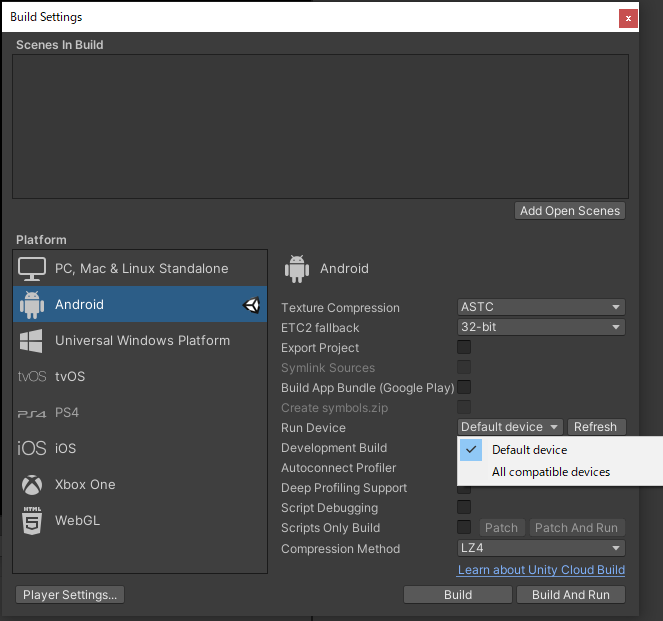Open the Texture Compression dropdown
Viewport: 663px width, 621px height.
541,308
